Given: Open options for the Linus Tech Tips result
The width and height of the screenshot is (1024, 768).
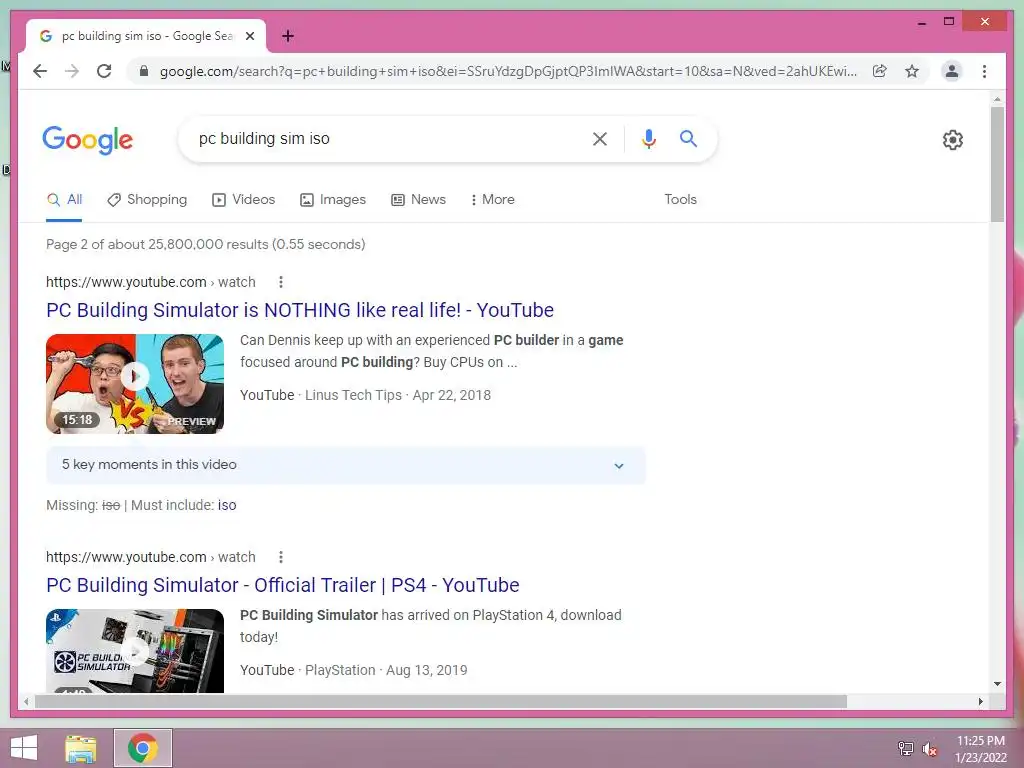Looking at the screenshot, I should tap(281, 282).
